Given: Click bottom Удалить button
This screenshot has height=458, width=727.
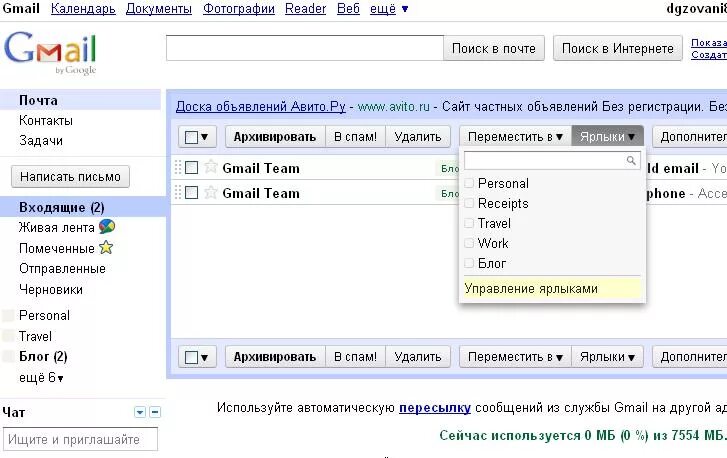Looking at the screenshot, I should 418,357.
